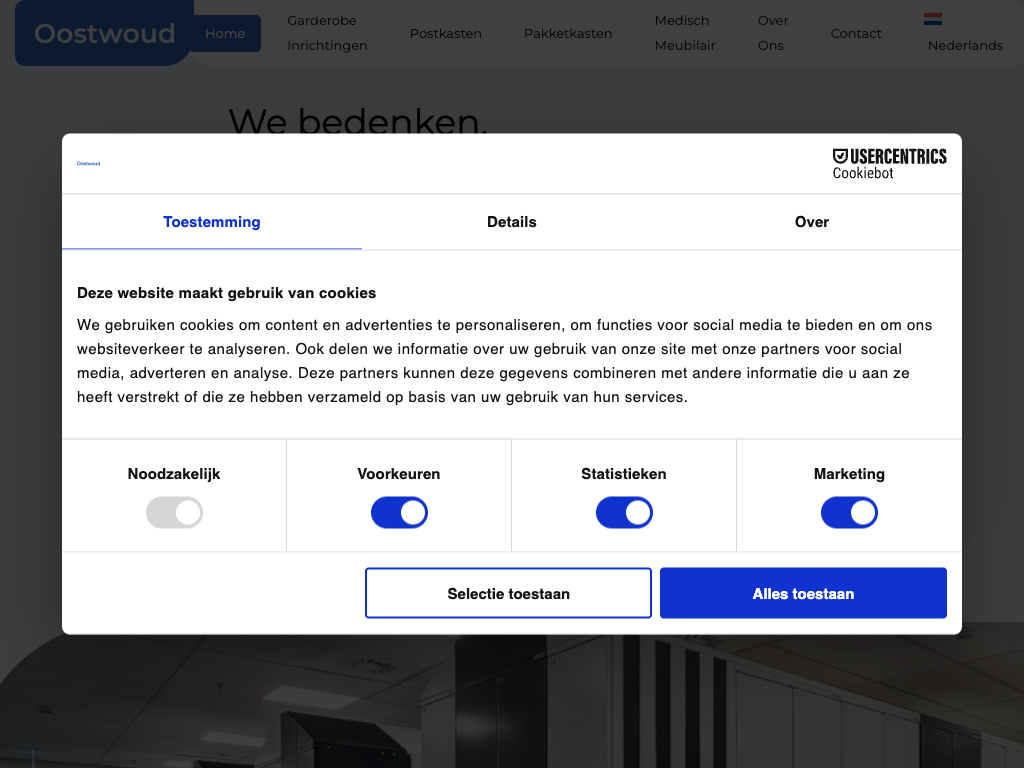Click the small Oostwoud logo in dialog
This screenshot has width=1024, height=768.
[x=89, y=163]
